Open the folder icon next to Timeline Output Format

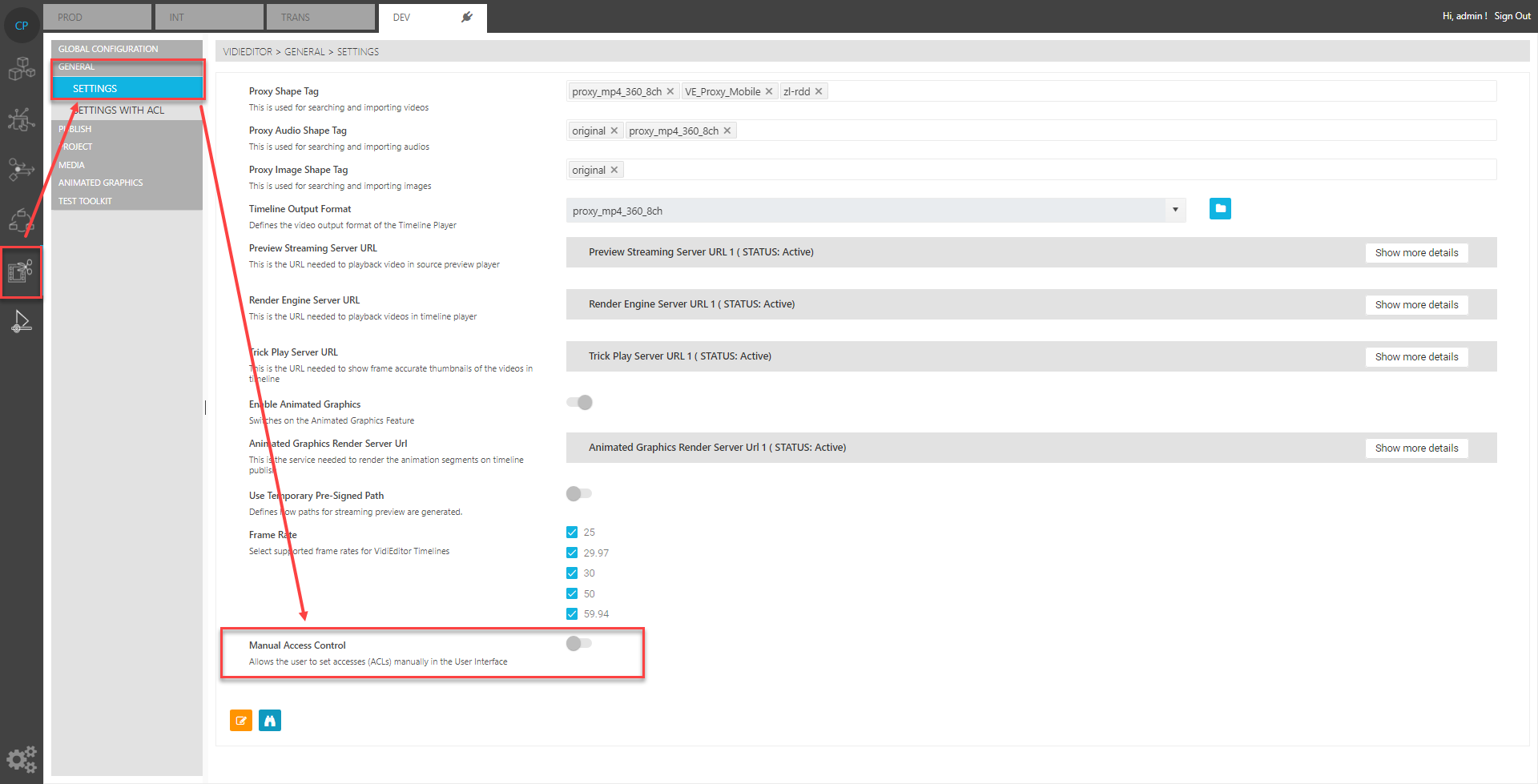[1220, 208]
